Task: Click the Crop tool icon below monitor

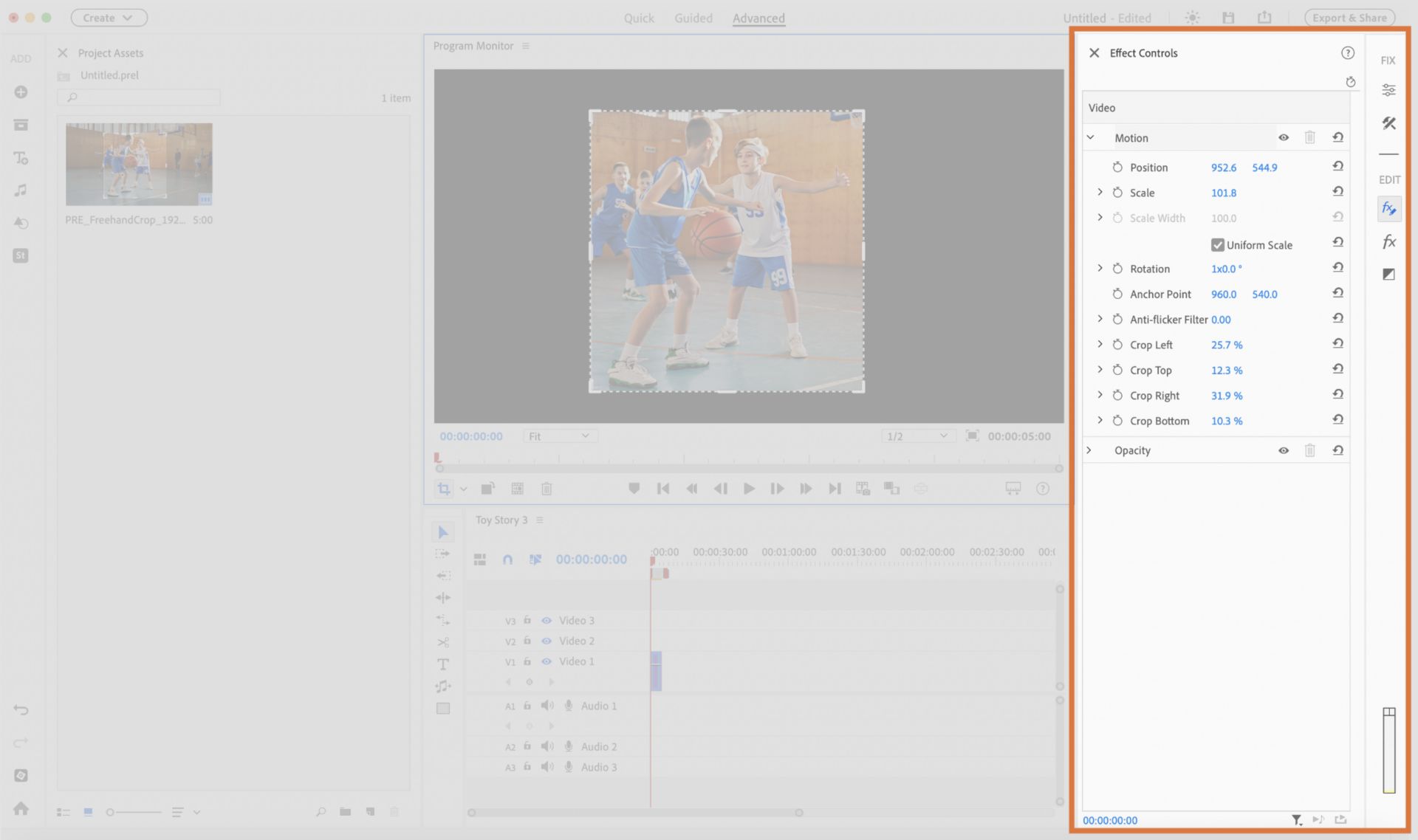Action: 443,489
